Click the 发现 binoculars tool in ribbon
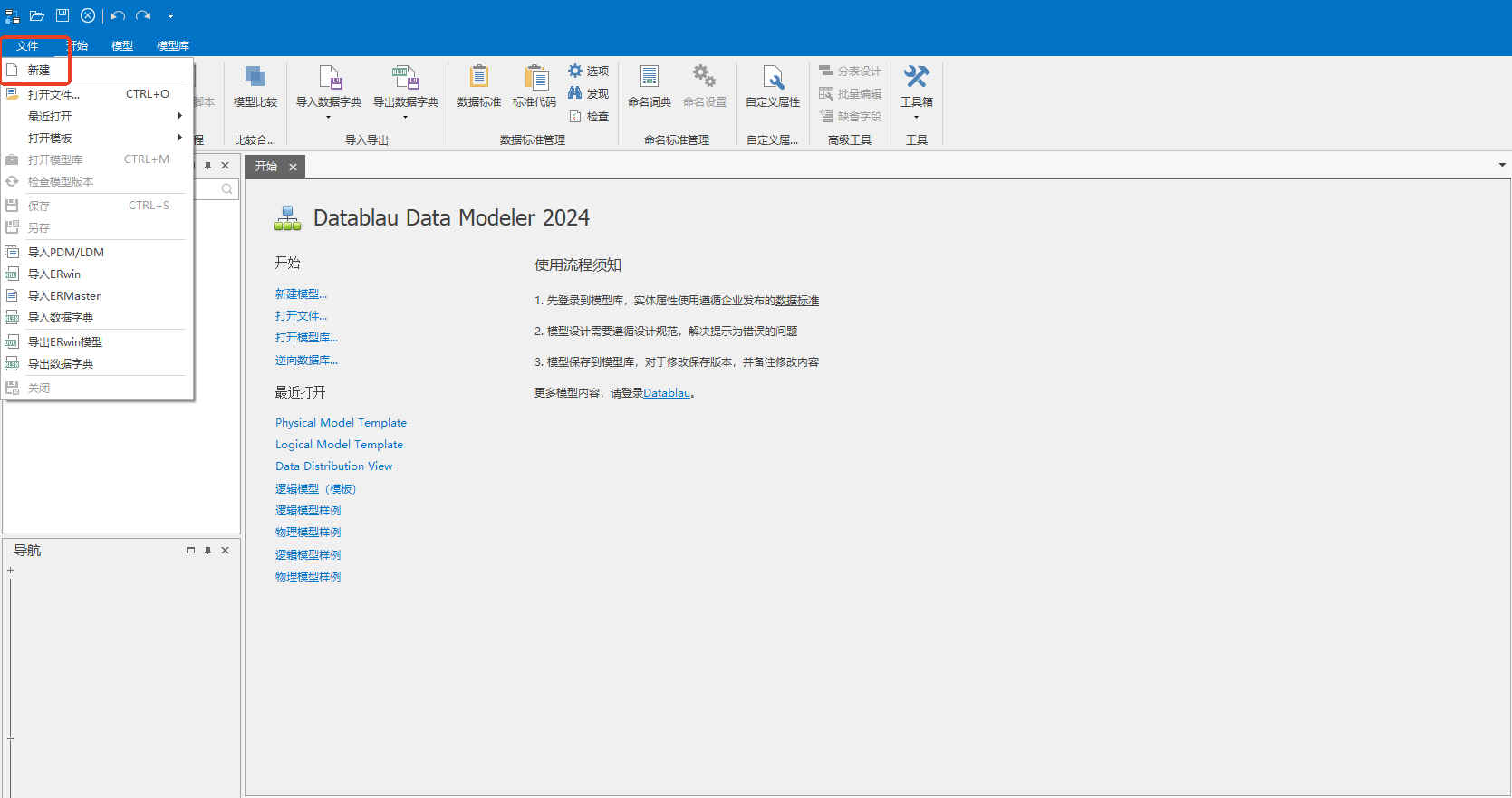This screenshot has width=1512, height=798. point(589,93)
